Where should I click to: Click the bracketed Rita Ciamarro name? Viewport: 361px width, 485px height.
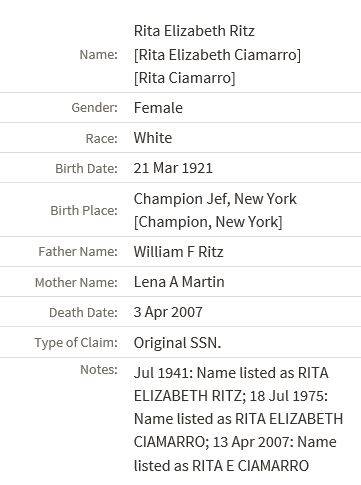pos(185,78)
